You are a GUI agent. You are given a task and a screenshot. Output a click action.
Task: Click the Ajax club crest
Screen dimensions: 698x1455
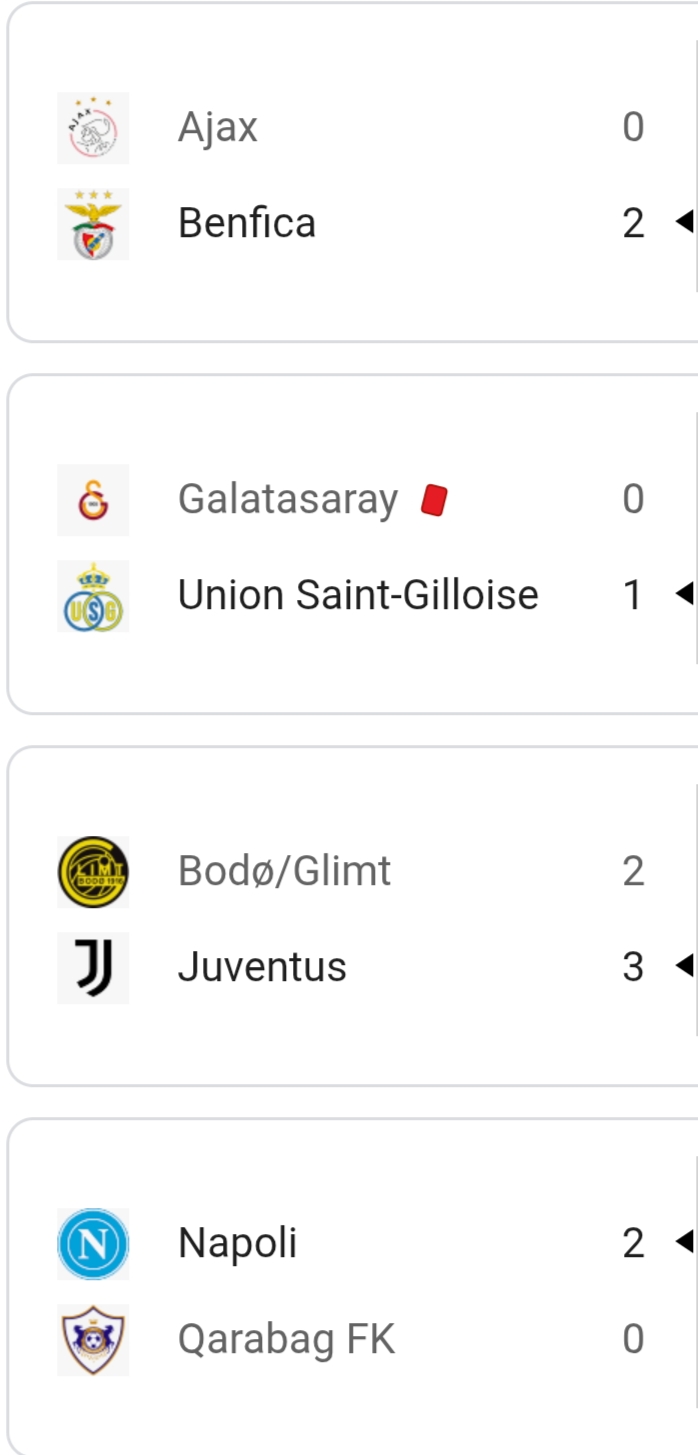coord(93,128)
